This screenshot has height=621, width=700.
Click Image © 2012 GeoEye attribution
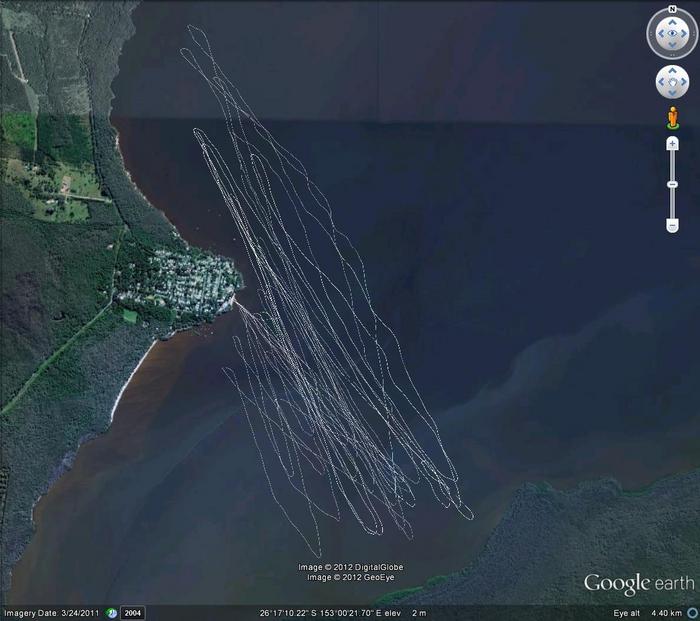[350, 577]
